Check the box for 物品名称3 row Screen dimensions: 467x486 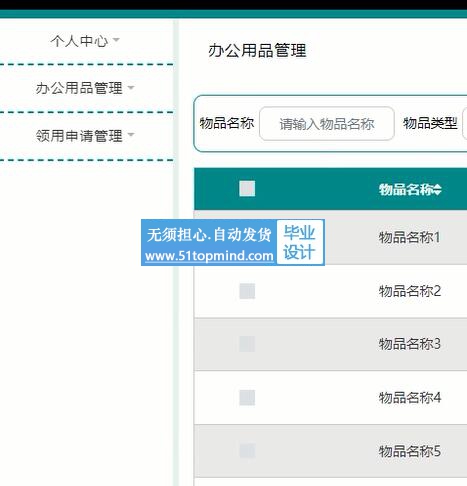click(247, 344)
